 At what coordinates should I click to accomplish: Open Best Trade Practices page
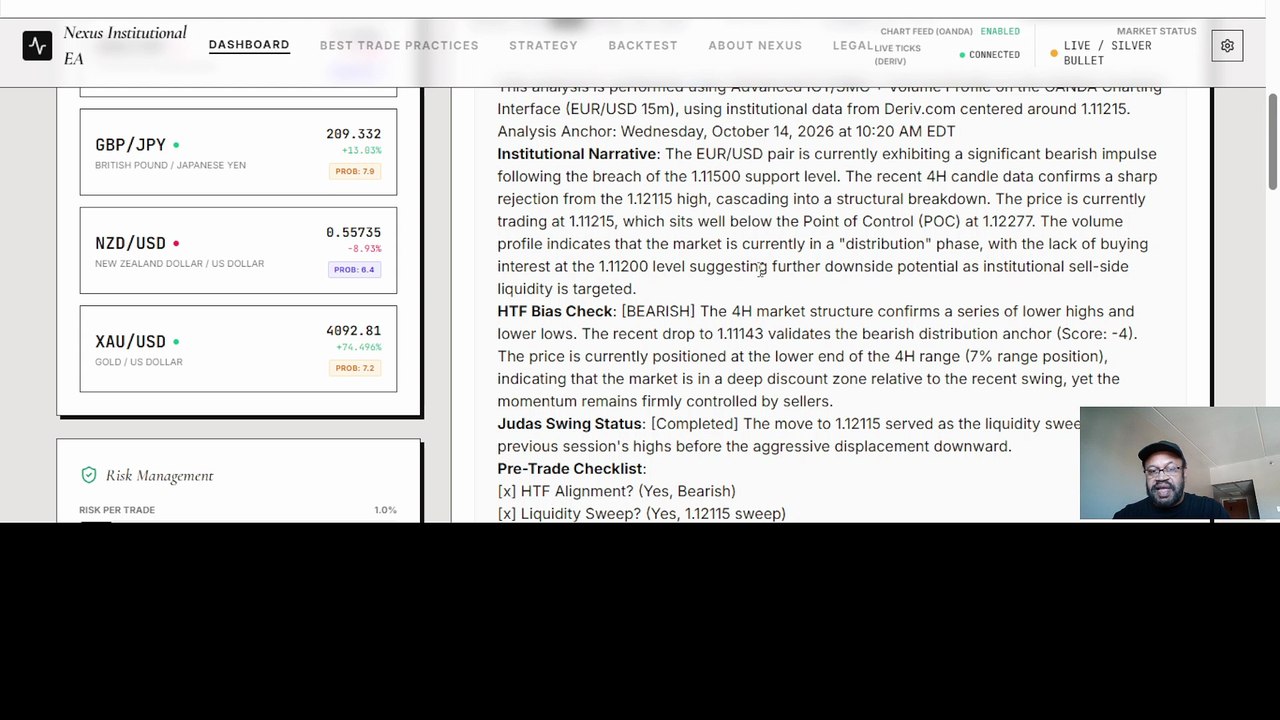(x=399, y=45)
